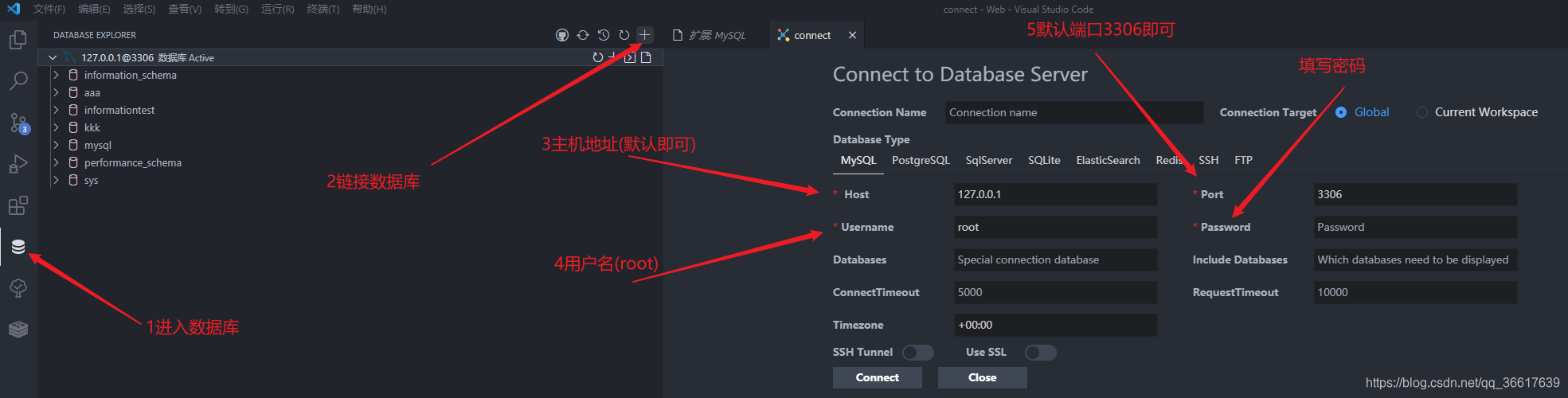Click the Connect button

pyautogui.click(x=877, y=377)
